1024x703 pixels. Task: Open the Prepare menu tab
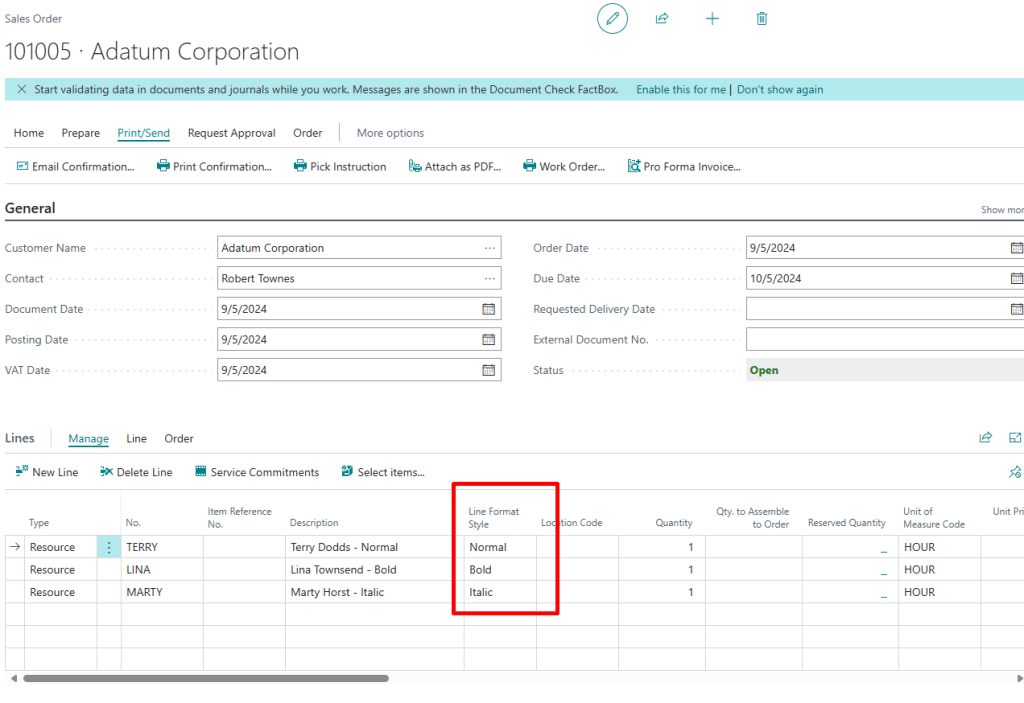[81, 133]
